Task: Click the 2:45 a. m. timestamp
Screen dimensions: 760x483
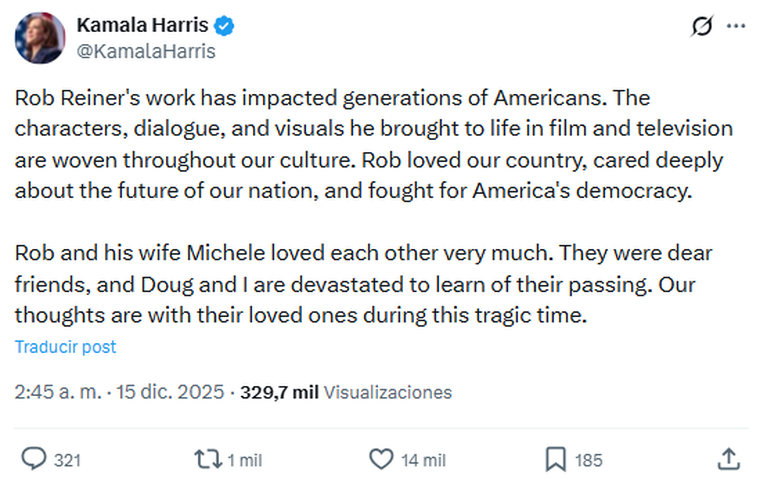Action: click(58, 392)
